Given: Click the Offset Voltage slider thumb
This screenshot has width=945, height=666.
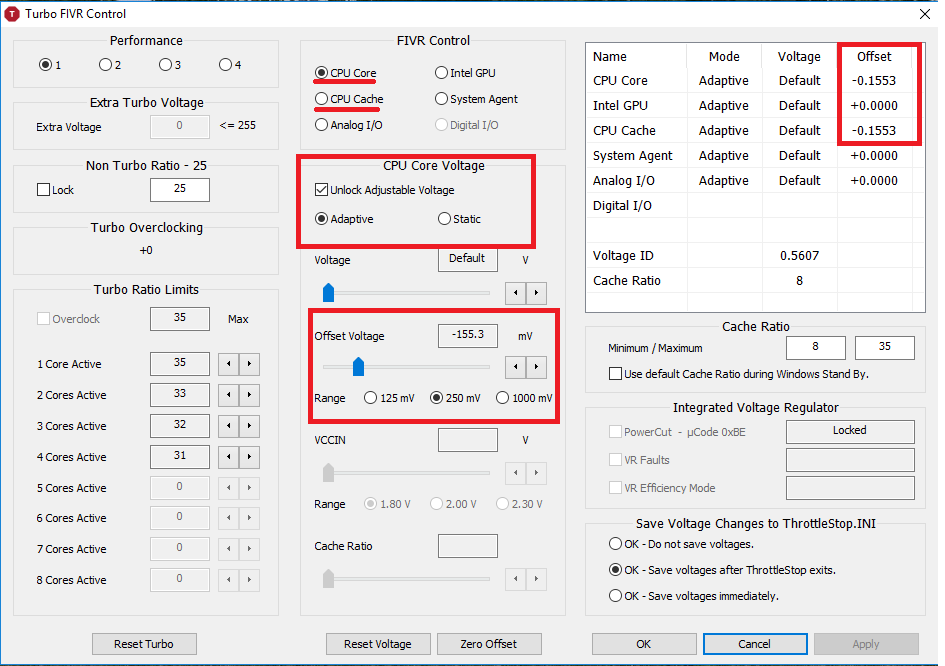Looking at the screenshot, I should pyautogui.click(x=359, y=366).
